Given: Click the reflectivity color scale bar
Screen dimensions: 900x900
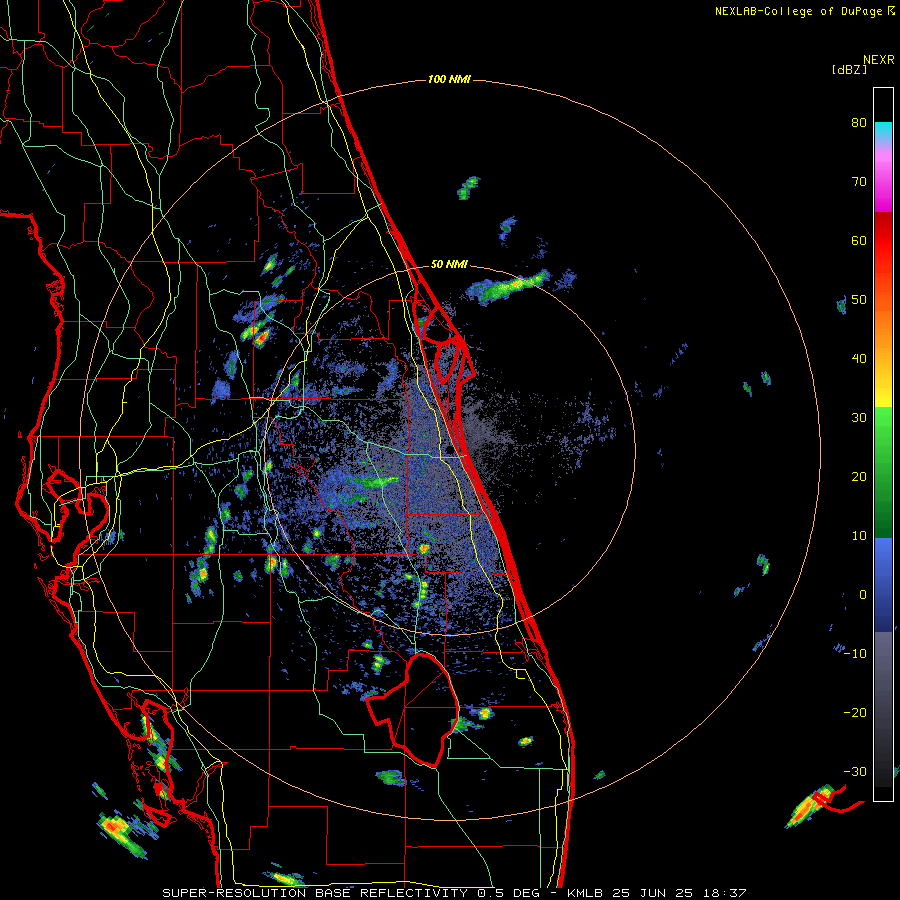Looking at the screenshot, I should coord(883,444).
